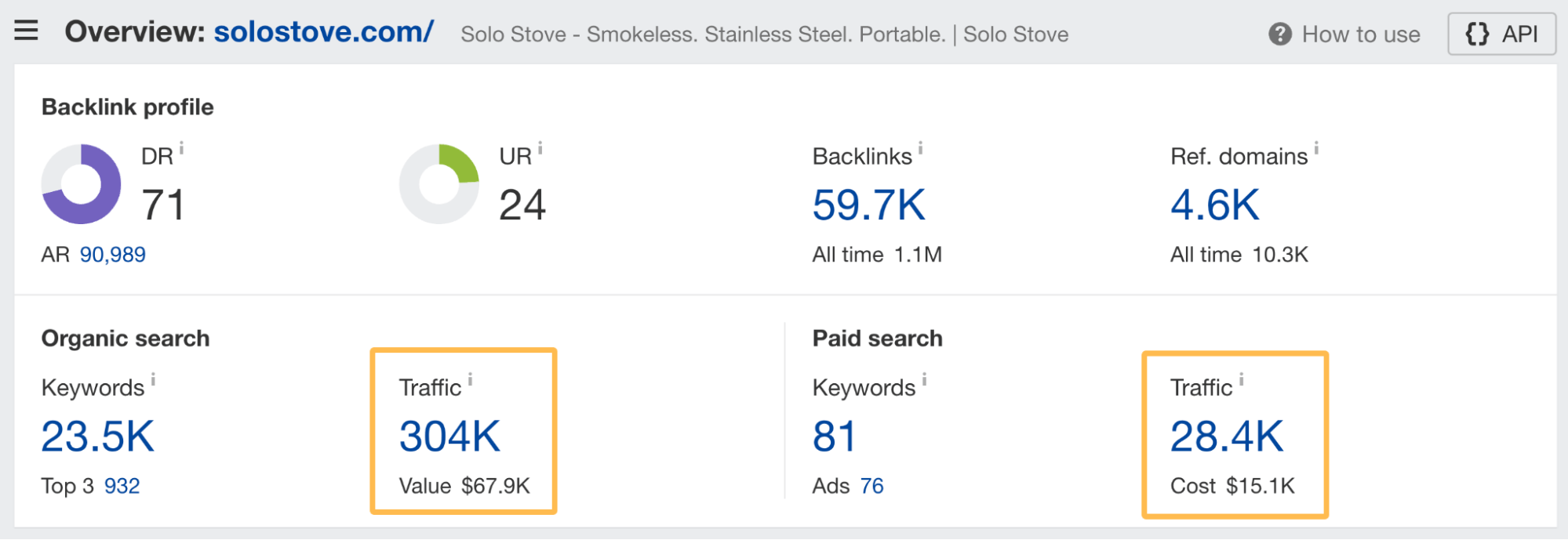
Task: Open the 59.7K backlinks number
Action: 869,205
